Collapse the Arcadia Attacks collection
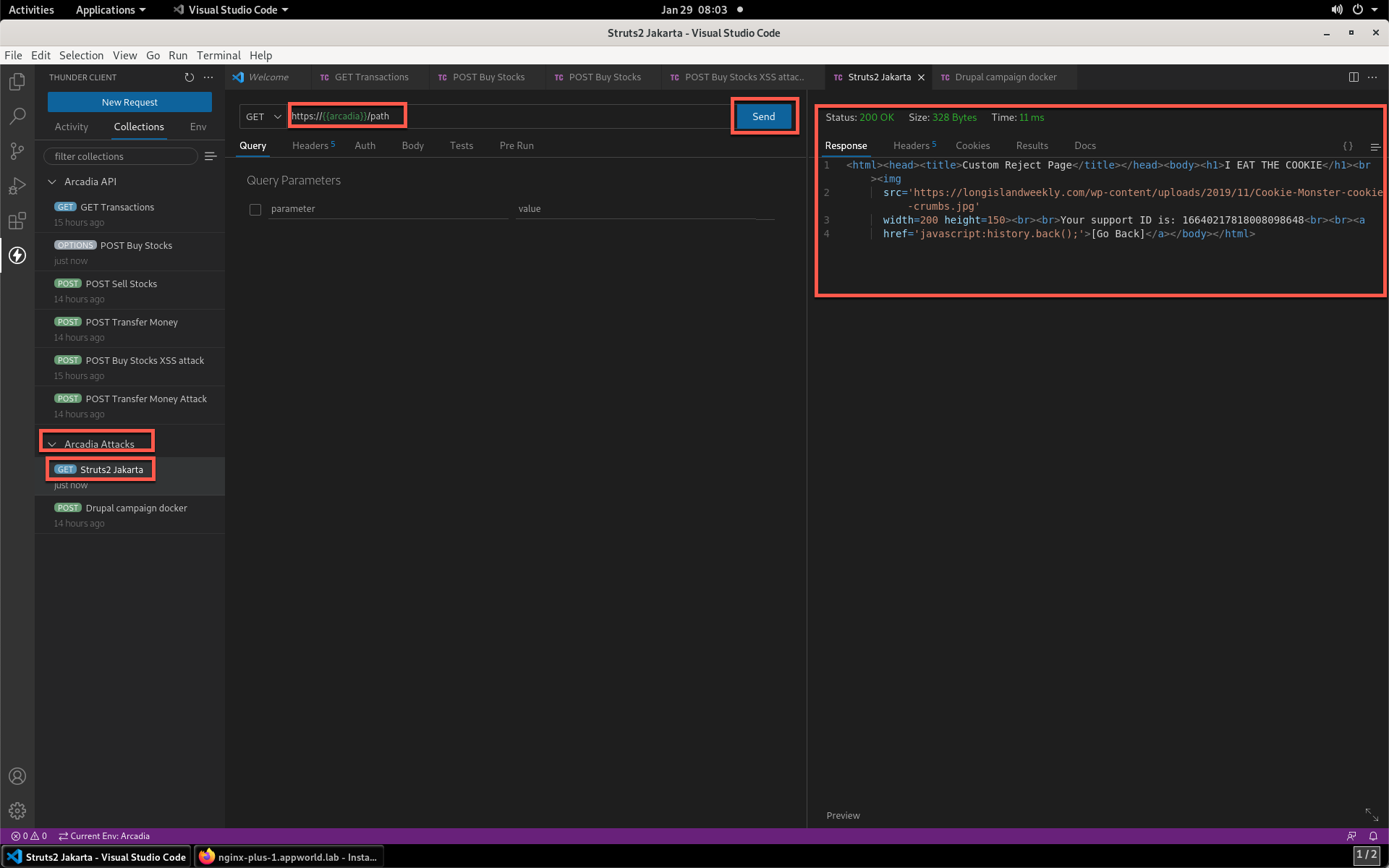 pyautogui.click(x=52, y=444)
